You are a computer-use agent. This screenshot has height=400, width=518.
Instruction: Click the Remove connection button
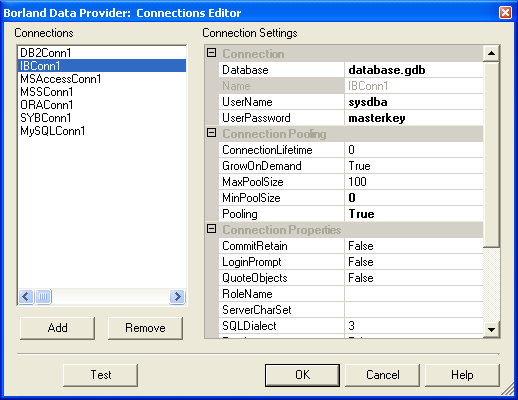[145, 328]
